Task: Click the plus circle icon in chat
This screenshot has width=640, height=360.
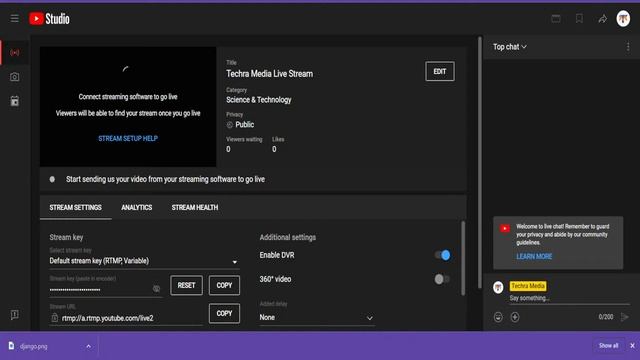Action: [x=515, y=317]
